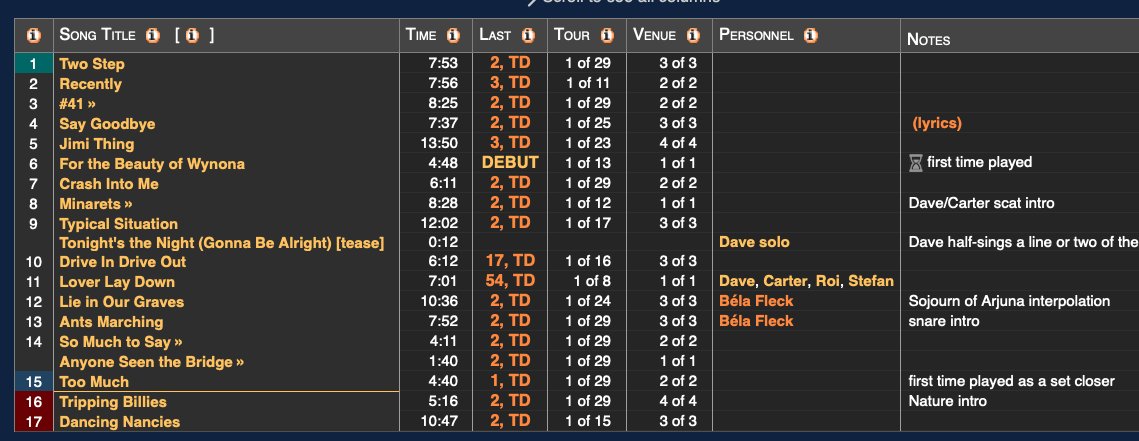This screenshot has width=1139, height=441.
Task: Click the info icon beside Venue header
Action: coord(694,35)
